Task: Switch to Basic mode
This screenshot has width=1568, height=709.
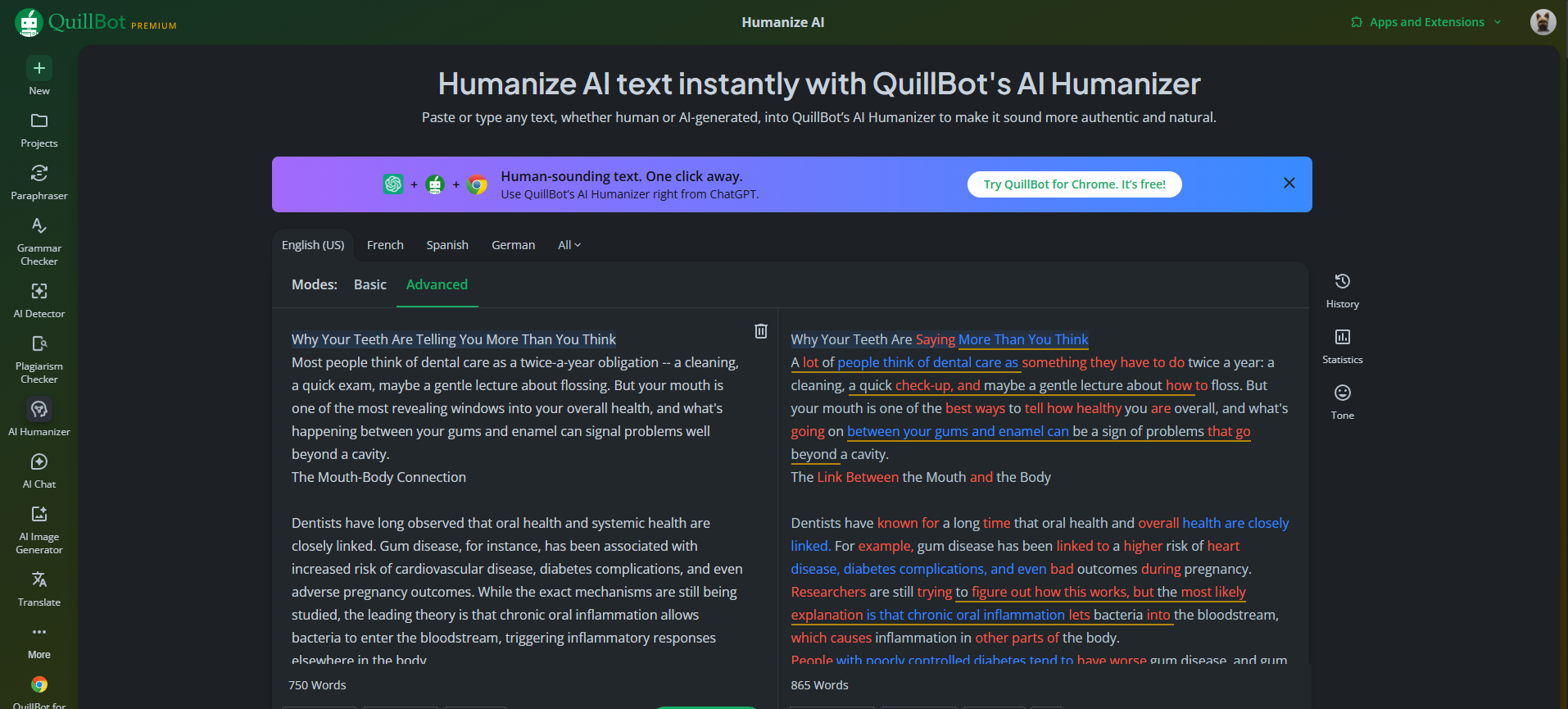Action: pyautogui.click(x=369, y=284)
